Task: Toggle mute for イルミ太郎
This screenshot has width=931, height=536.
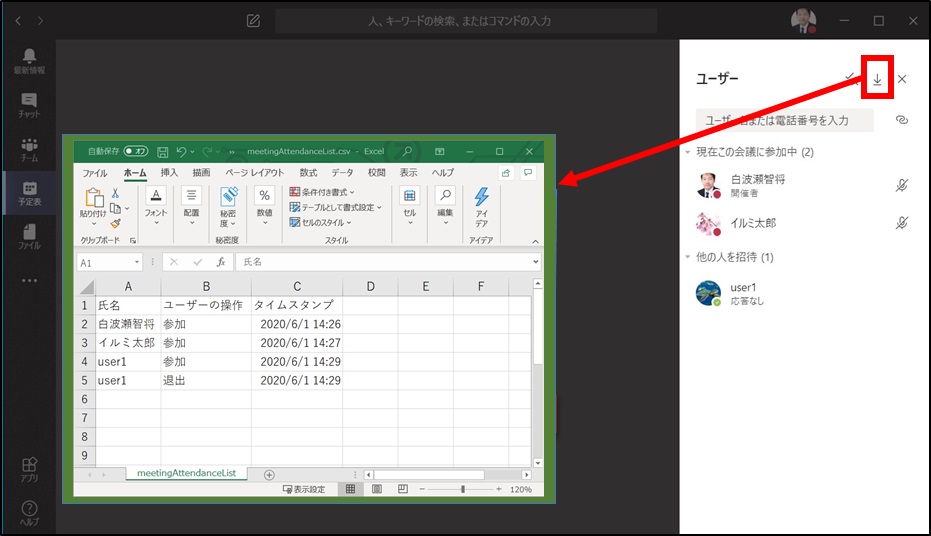Action: tap(902, 223)
